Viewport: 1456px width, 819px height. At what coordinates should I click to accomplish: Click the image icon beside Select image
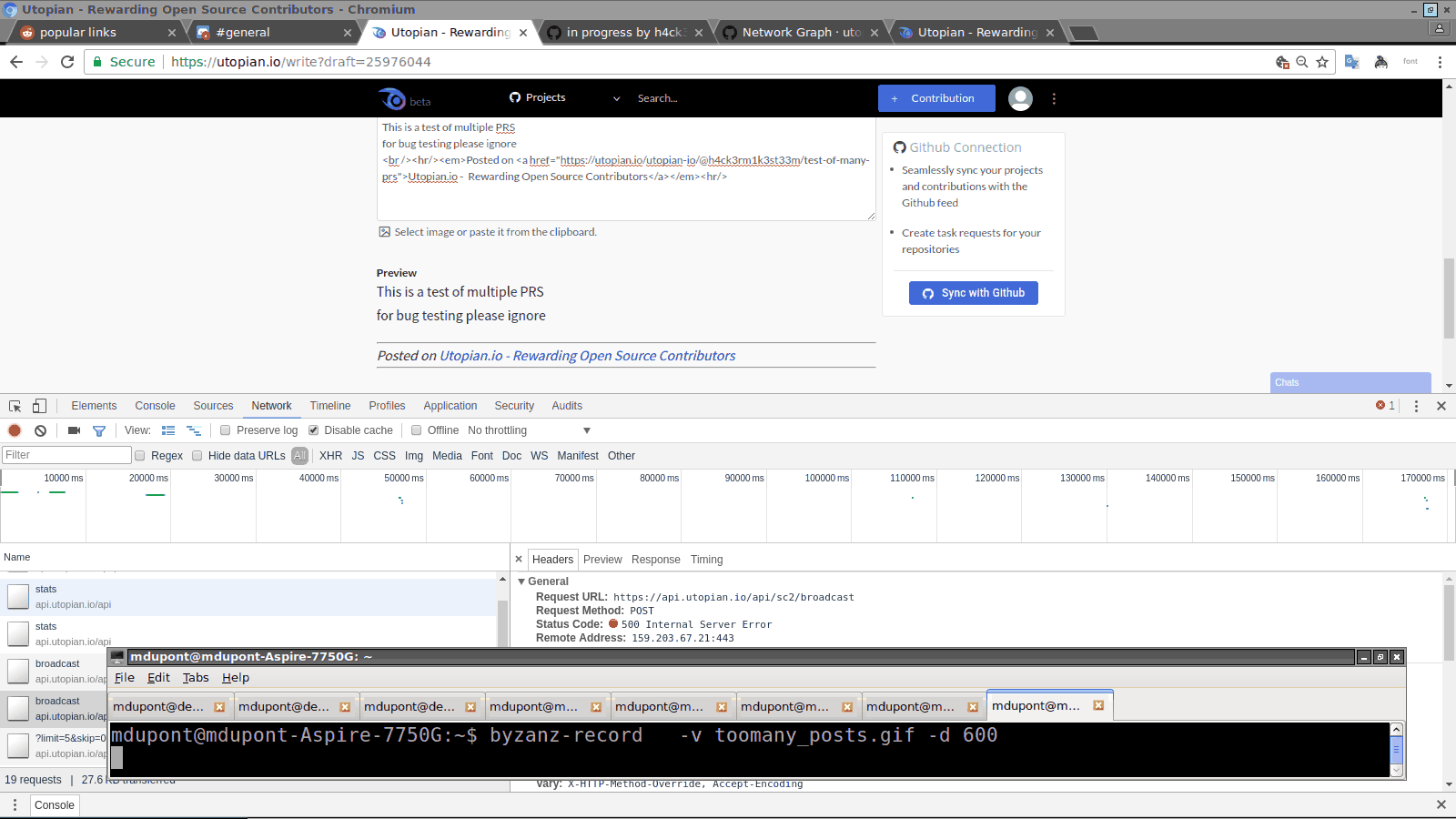coord(384,232)
